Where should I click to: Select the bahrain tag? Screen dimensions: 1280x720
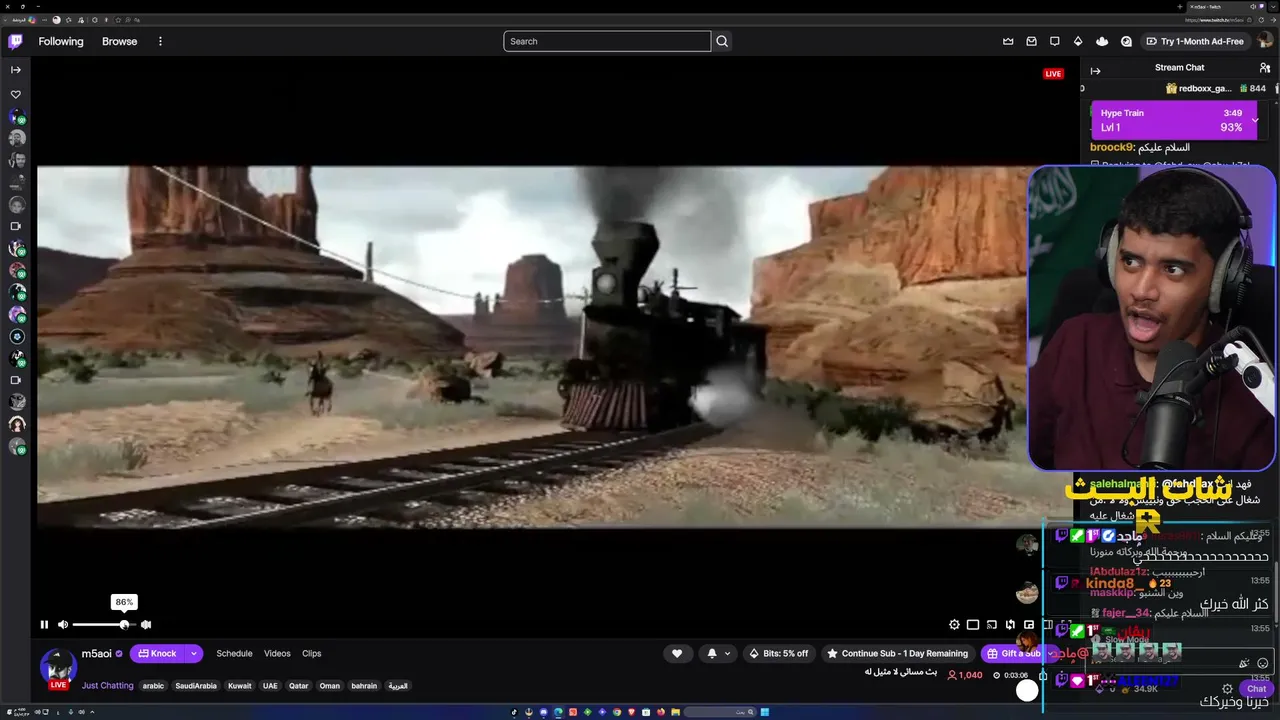(x=364, y=686)
